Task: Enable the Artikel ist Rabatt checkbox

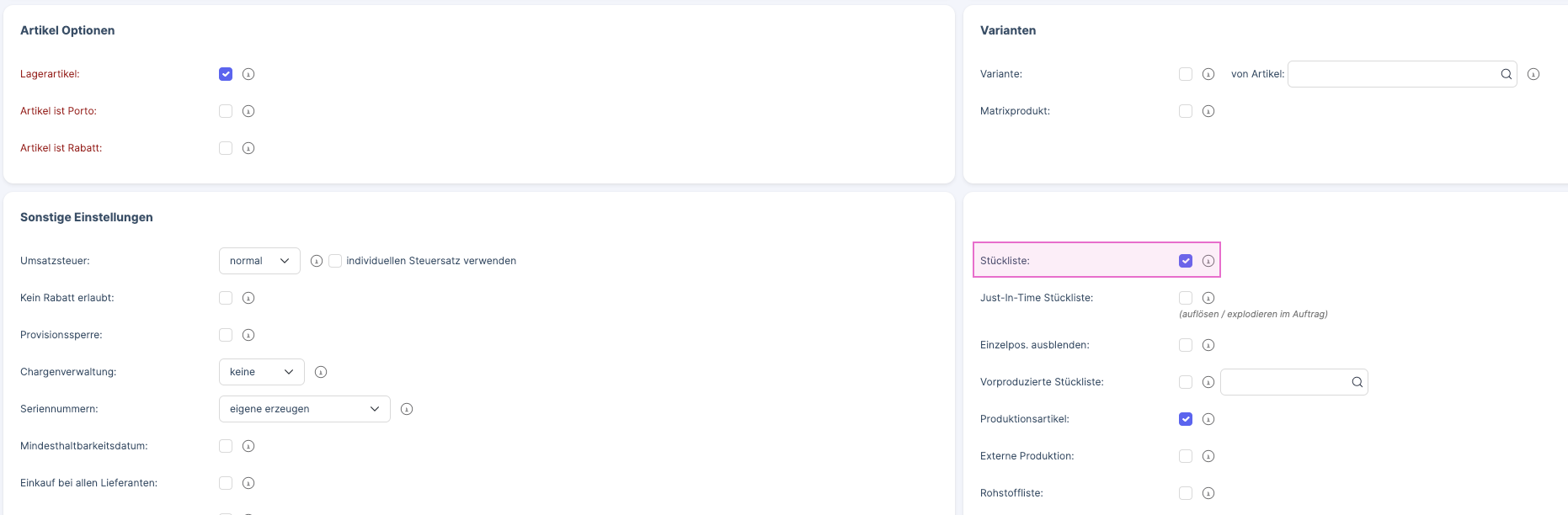Action: pyautogui.click(x=226, y=148)
